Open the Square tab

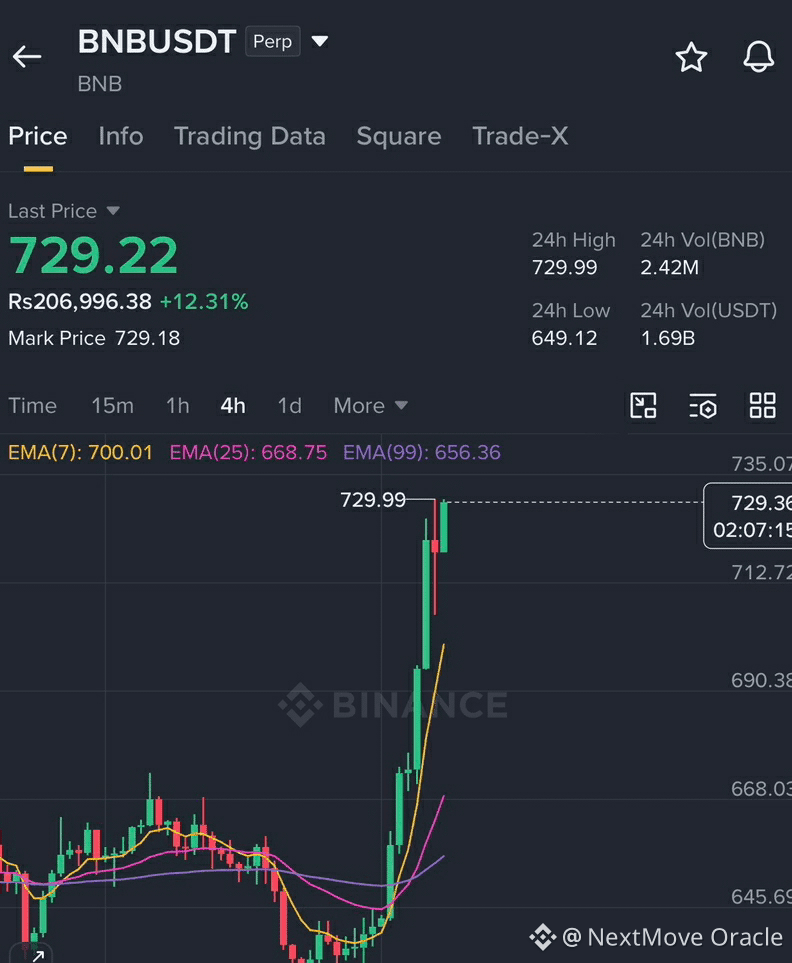[399, 136]
